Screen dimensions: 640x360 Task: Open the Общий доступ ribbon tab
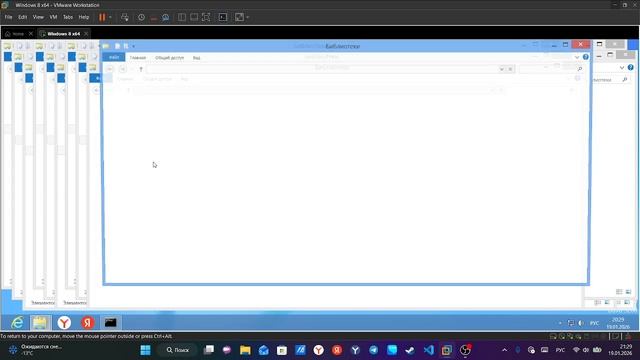[x=169, y=58]
